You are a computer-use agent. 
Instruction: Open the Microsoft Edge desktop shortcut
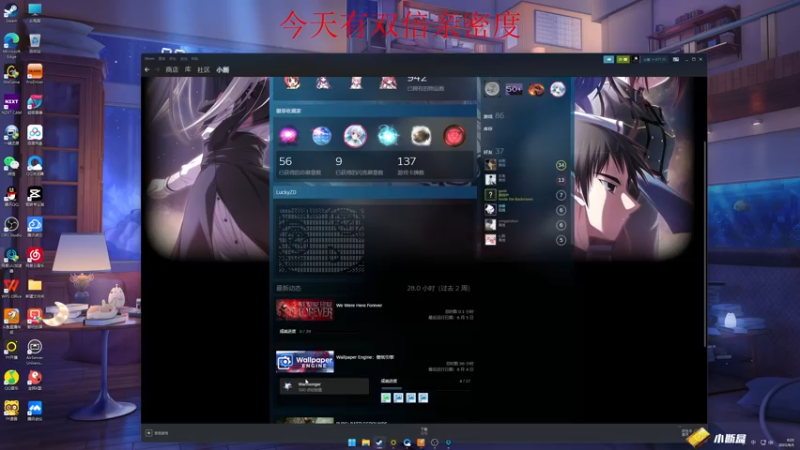click(x=11, y=45)
